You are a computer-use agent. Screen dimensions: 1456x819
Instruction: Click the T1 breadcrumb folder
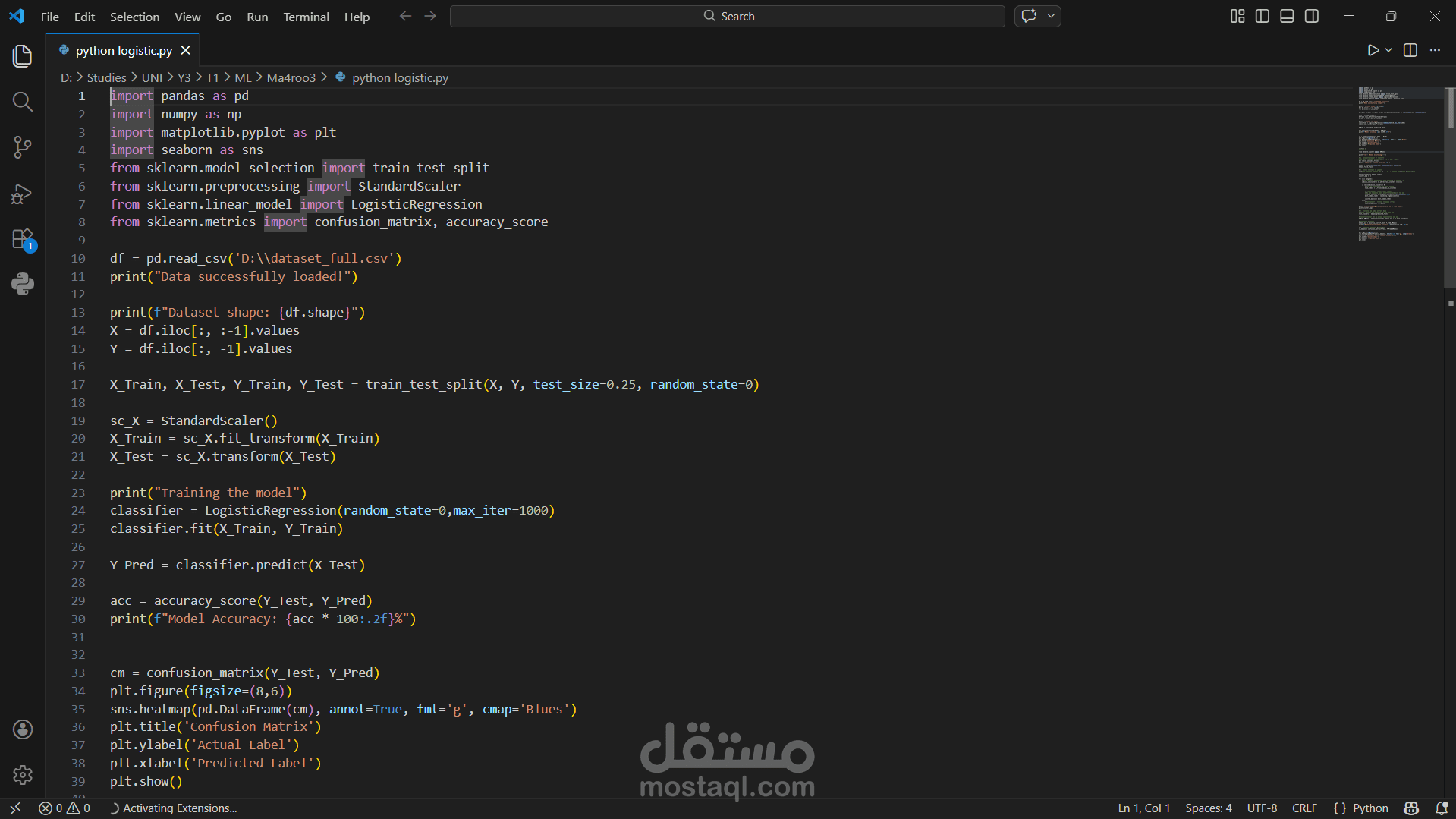212,77
